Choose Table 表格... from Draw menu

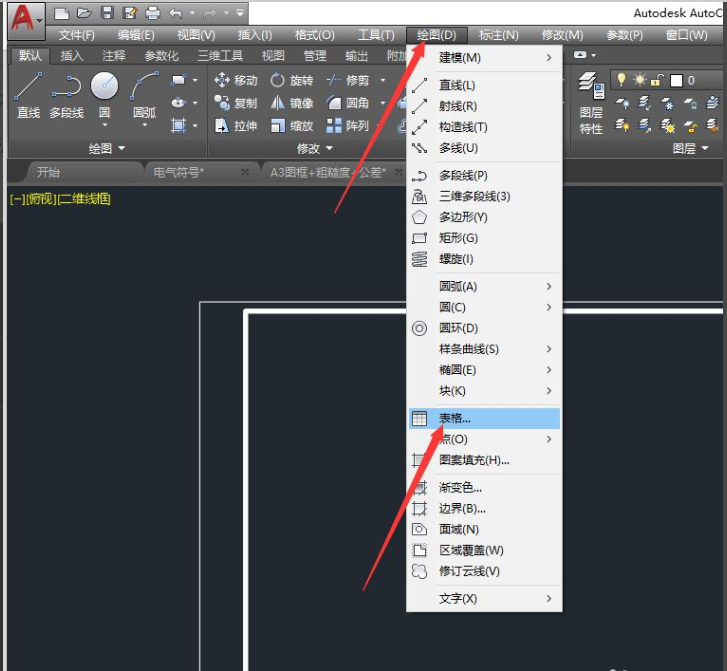click(485, 418)
